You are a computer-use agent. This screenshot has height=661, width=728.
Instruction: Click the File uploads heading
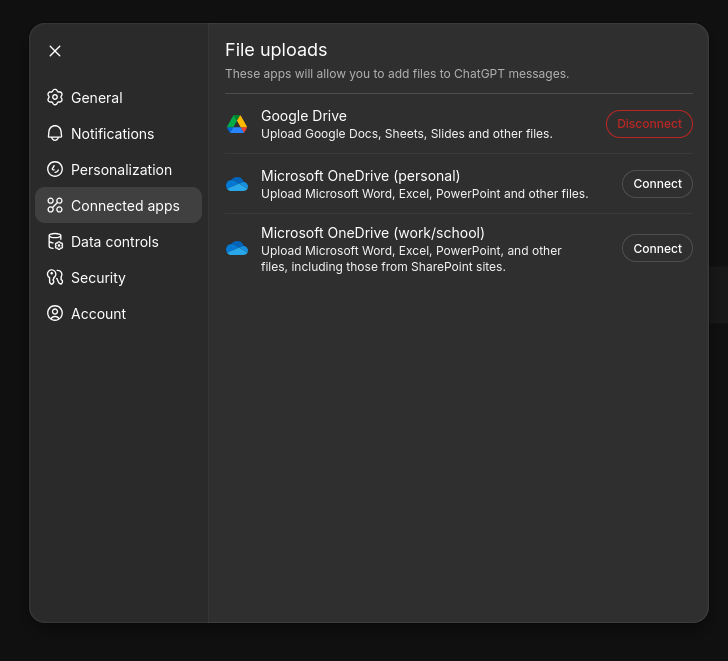[x=276, y=50]
